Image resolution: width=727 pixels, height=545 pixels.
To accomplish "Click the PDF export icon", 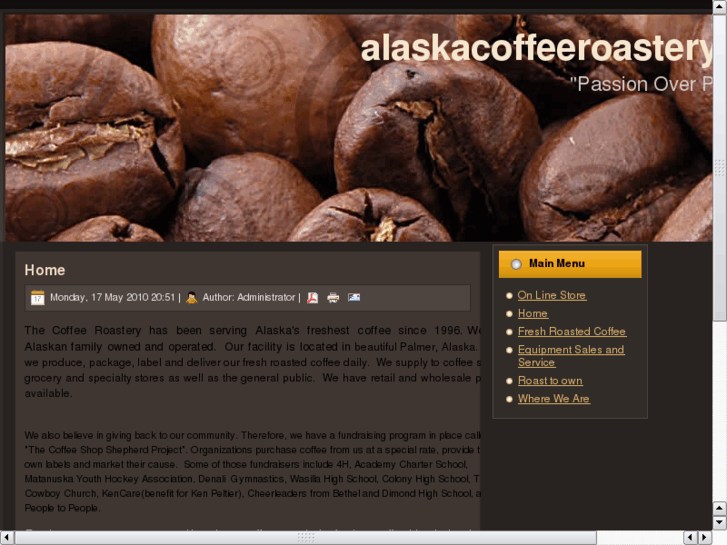I will (x=312, y=297).
